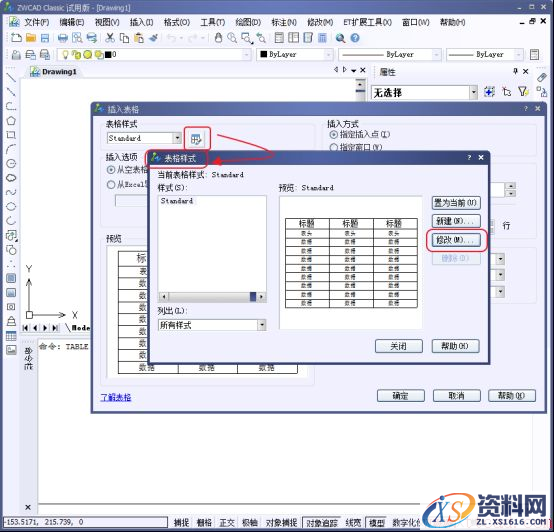Screen dimensions: 554x532
Task: Select the Arc tool in left toolbar
Action: (x=11, y=149)
